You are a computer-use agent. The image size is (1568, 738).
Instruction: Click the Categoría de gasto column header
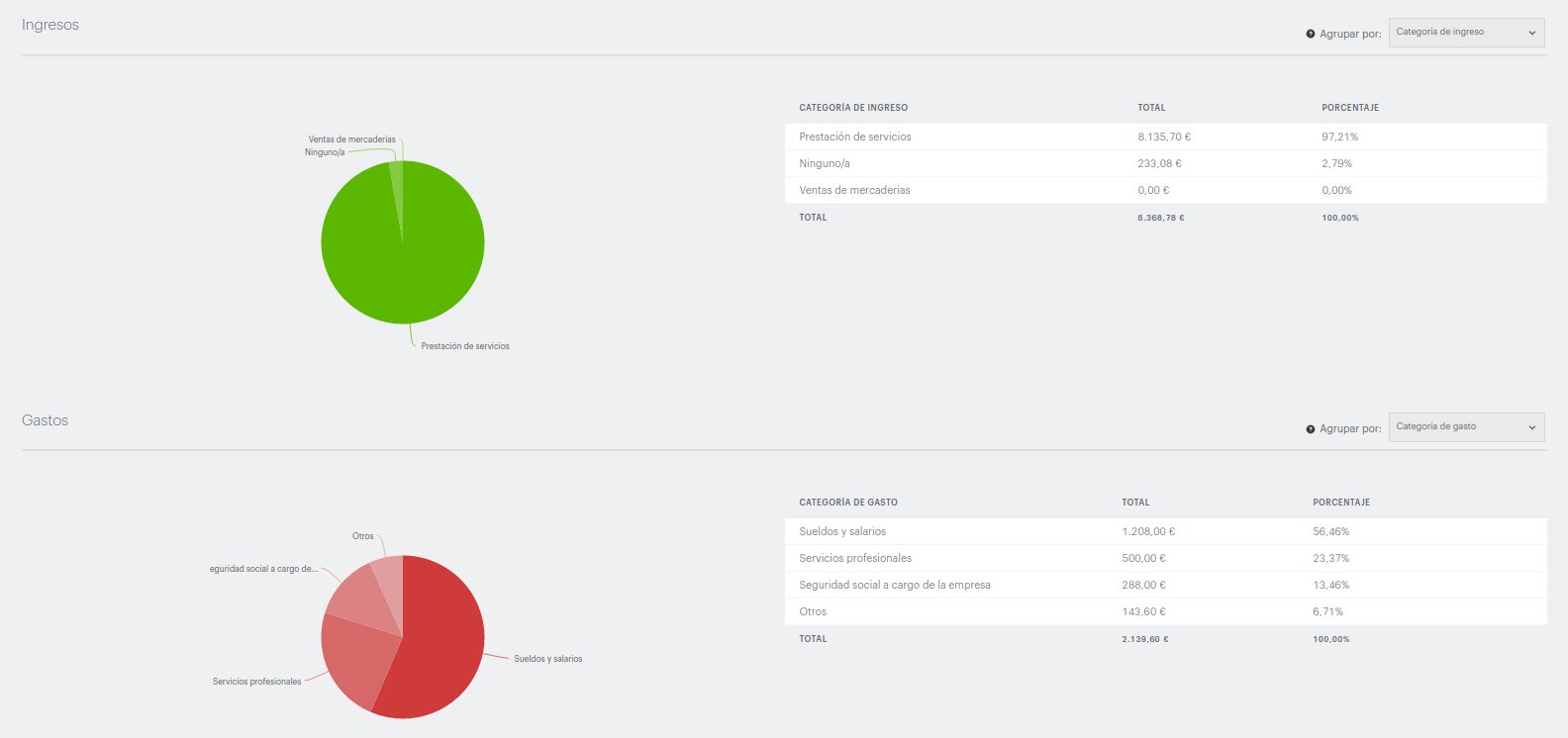click(x=848, y=503)
